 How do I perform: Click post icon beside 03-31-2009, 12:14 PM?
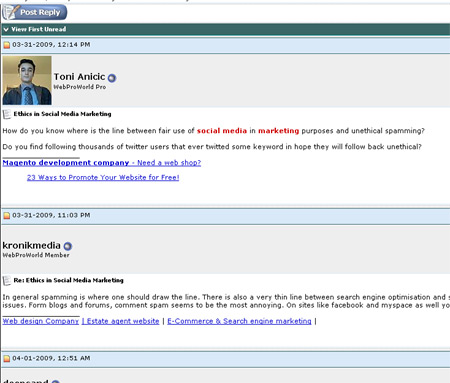7,45
